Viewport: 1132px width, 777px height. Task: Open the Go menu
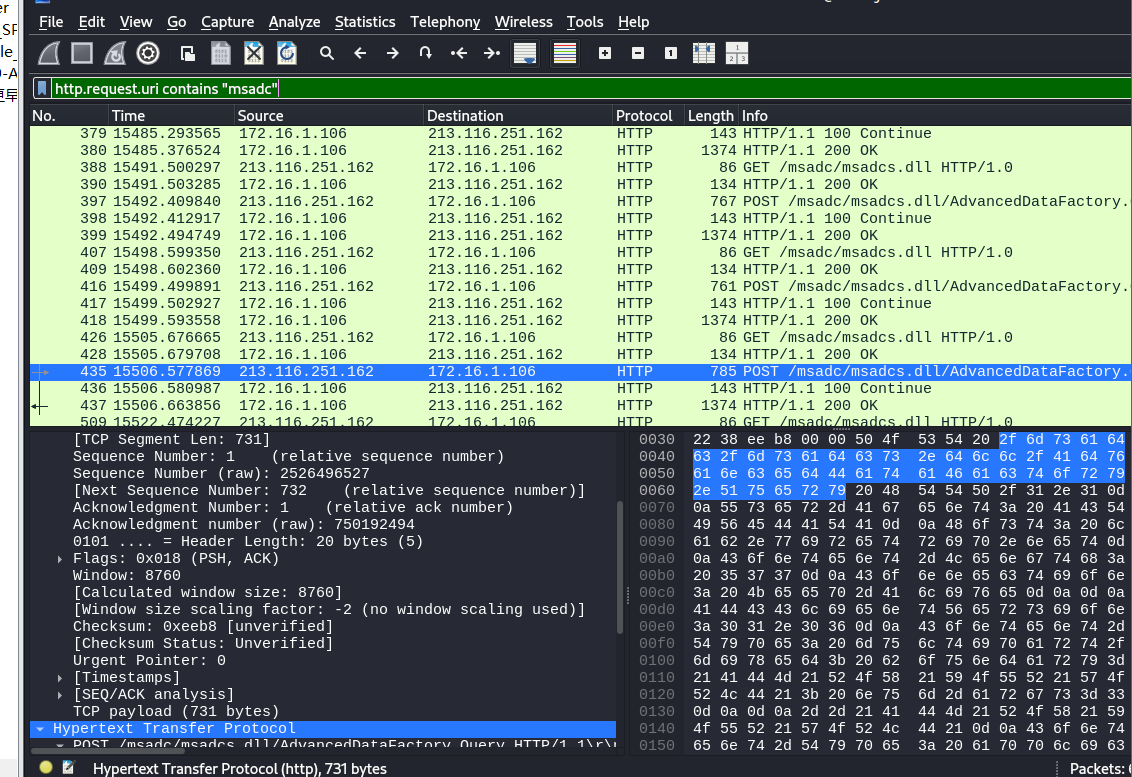click(177, 22)
